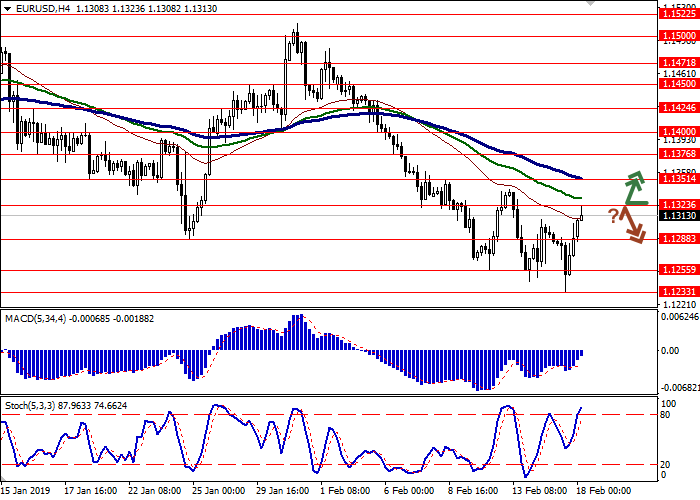Image resolution: width=700 pixels, height=500 pixels.
Task: Select the 1.15225 resistance level label
Action: 677,14
